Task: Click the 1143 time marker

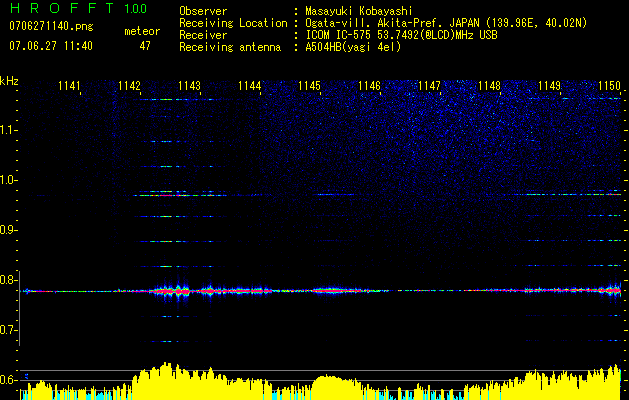Action: 189,86
